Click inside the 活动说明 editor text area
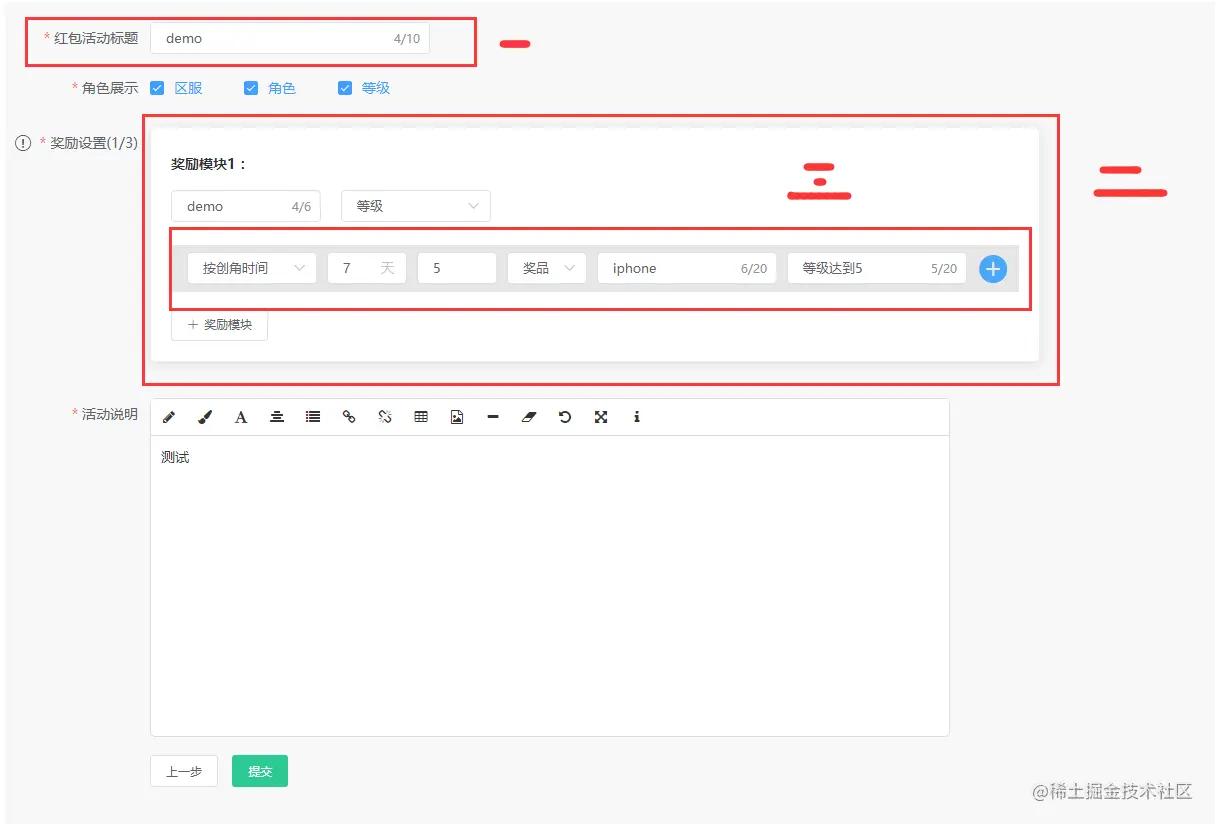This screenshot has width=1215, height=824. coord(549,585)
